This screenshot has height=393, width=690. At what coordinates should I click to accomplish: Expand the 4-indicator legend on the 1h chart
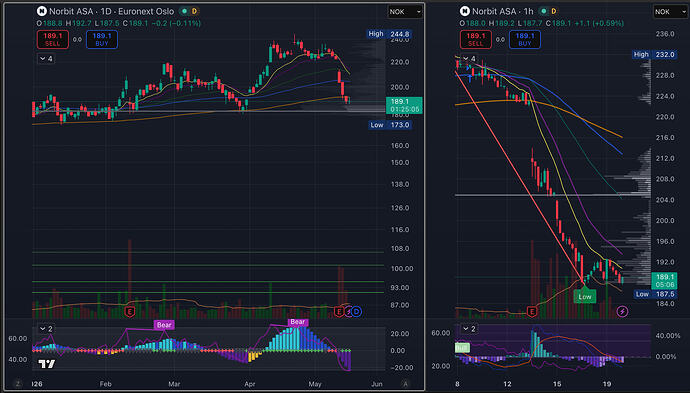coord(469,59)
